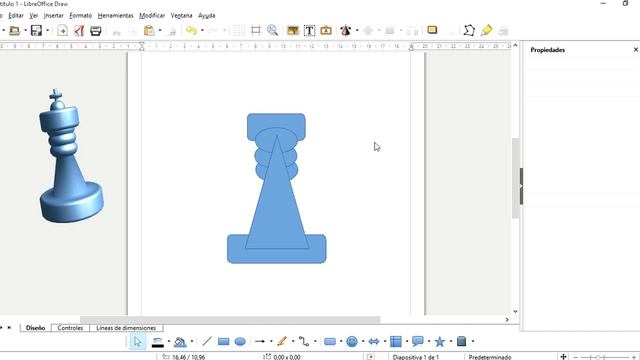Click the Open file icon
Viewport: 640px width, 360px height.
[x=15, y=31]
